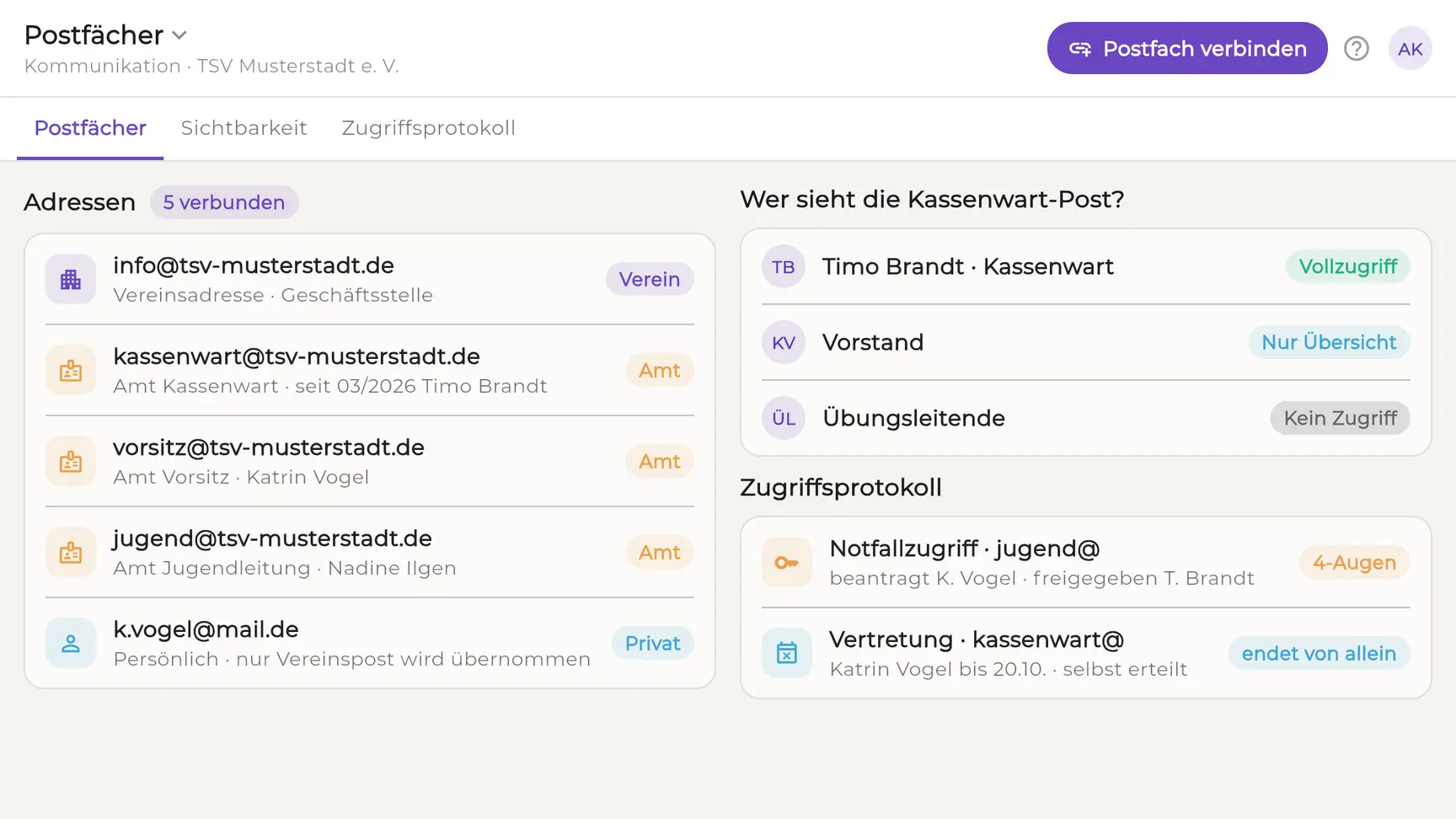Switch to the Sichtbarkeit tab
Image resolution: width=1456 pixels, height=819 pixels.
[x=244, y=128]
